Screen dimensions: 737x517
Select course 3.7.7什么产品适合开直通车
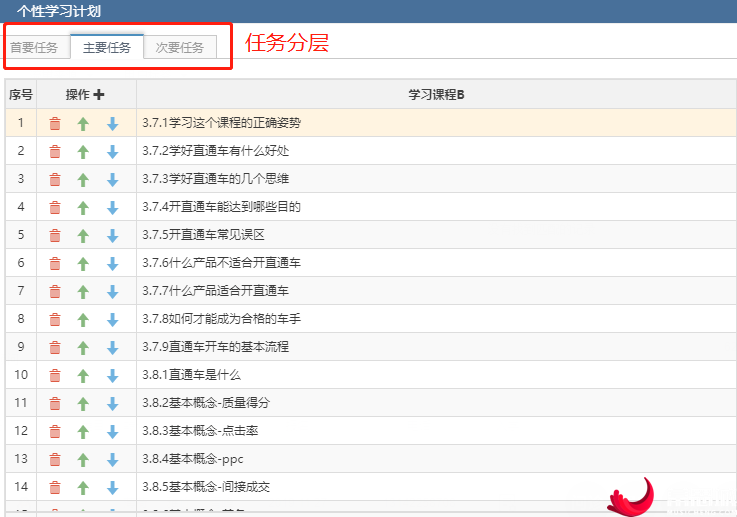click(x=216, y=291)
